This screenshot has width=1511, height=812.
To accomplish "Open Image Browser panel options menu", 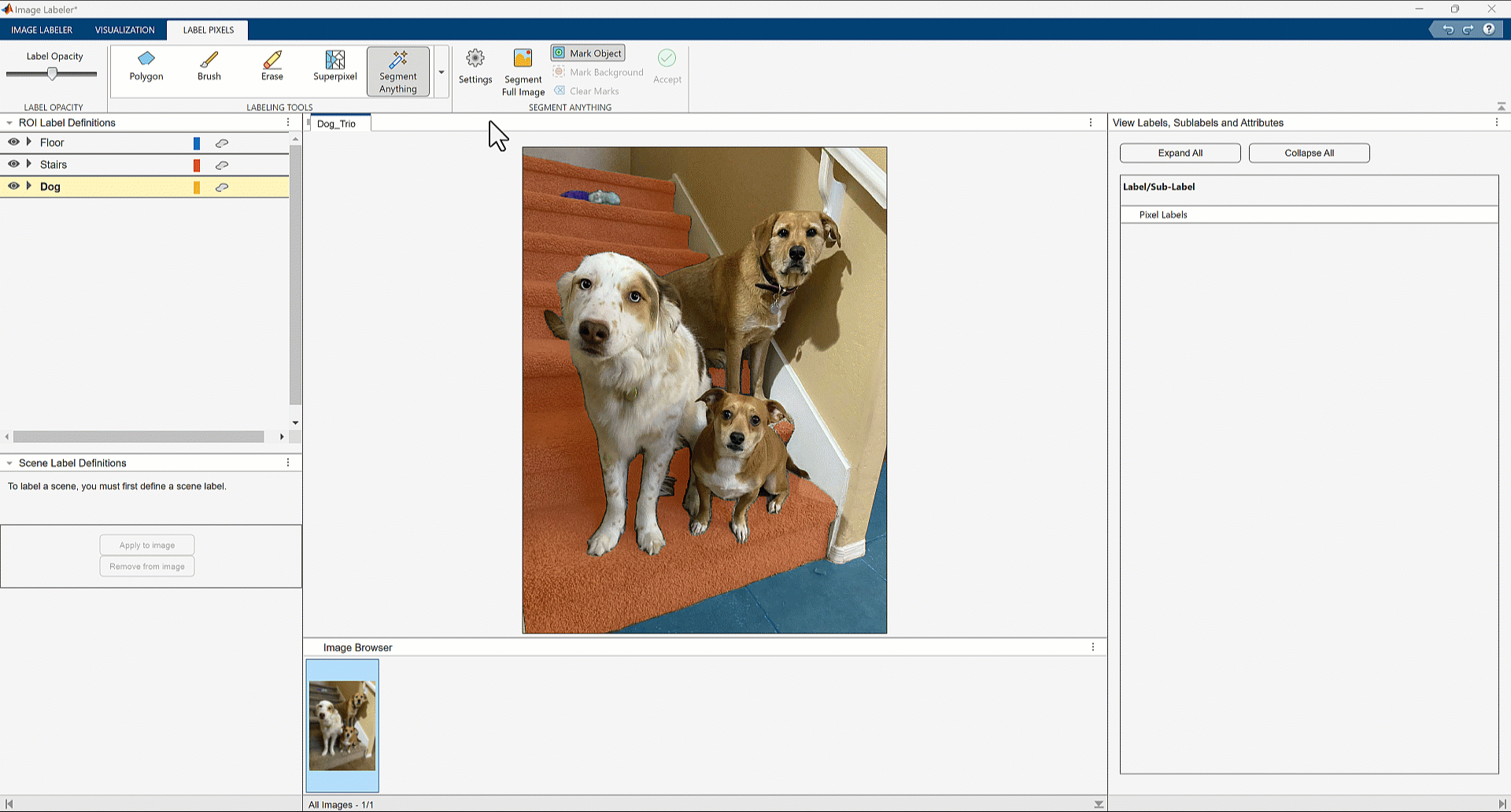I will click(1093, 647).
